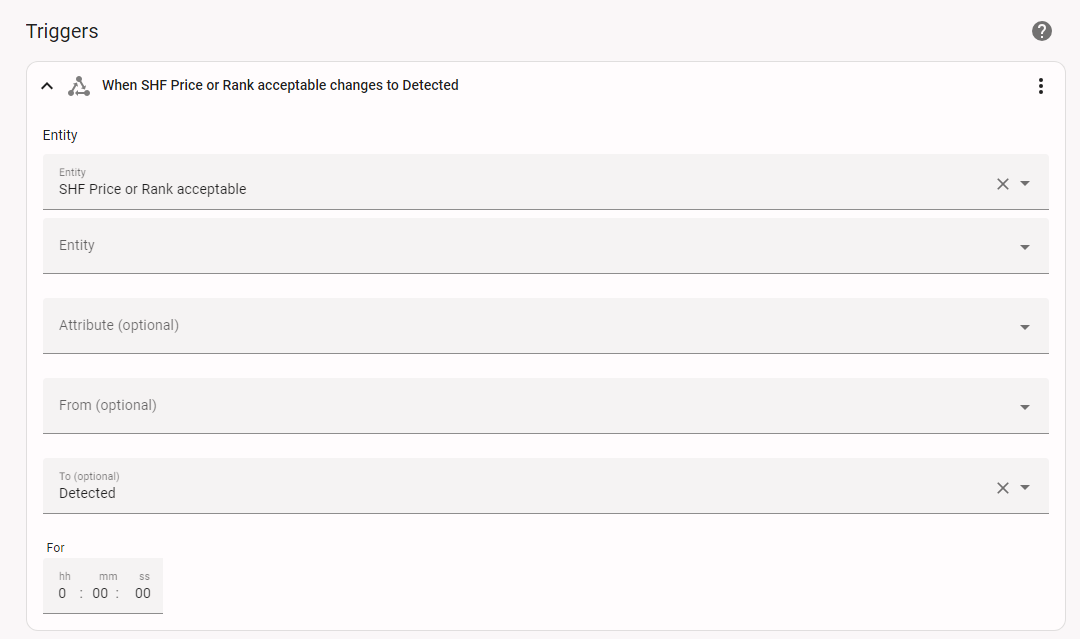Click inside the empty Entity field
This screenshot has width=1080, height=639.
click(500, 246)
